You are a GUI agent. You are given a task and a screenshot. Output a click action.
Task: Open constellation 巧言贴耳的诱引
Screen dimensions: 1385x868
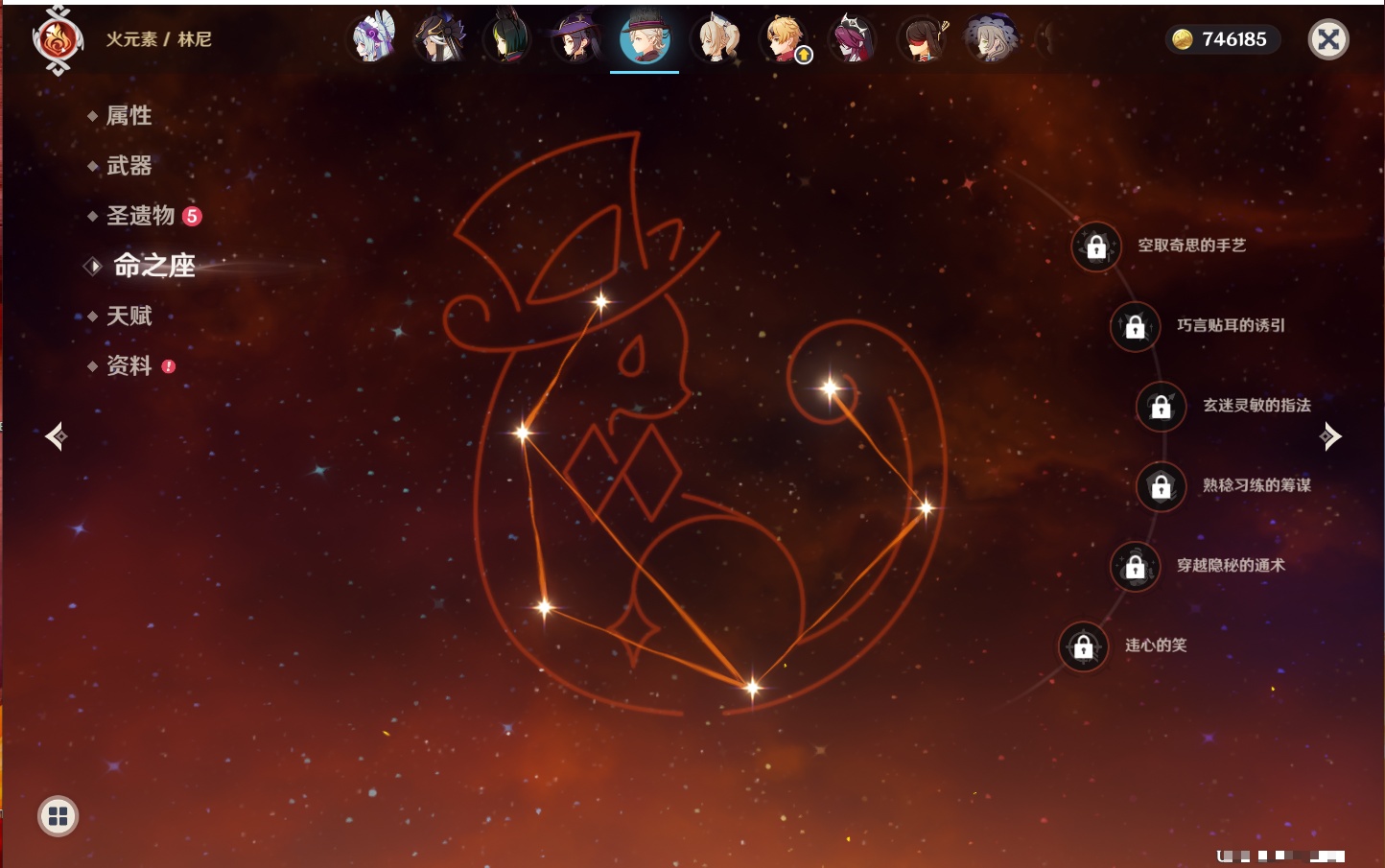(1231, 325)
